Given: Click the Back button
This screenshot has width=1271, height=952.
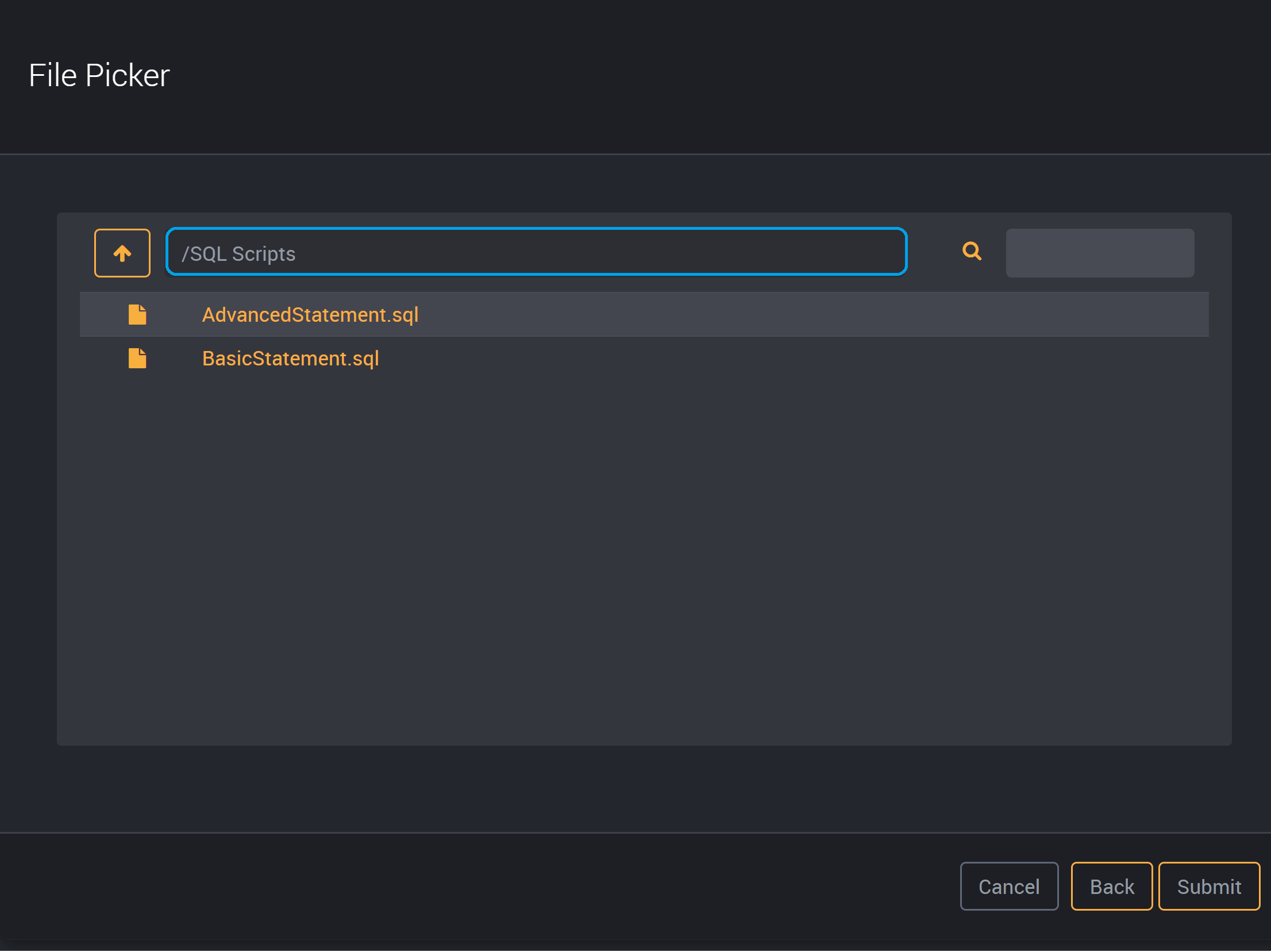Looking at the screenshot, I should (1111, 886).
